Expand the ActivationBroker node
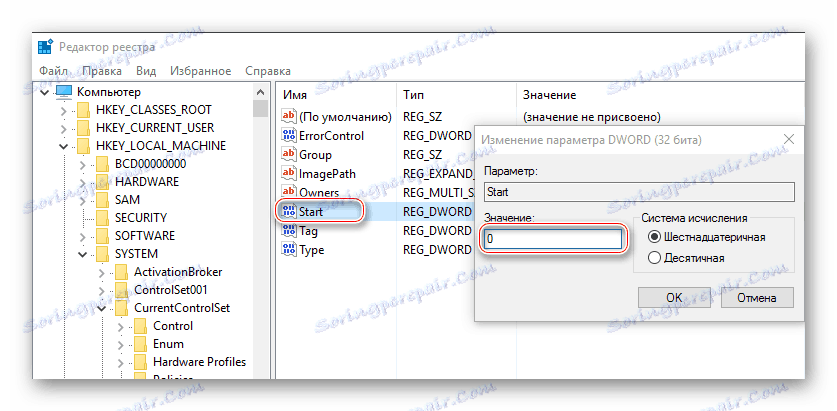This screenshot has height=411, width=837. [102, 273]
